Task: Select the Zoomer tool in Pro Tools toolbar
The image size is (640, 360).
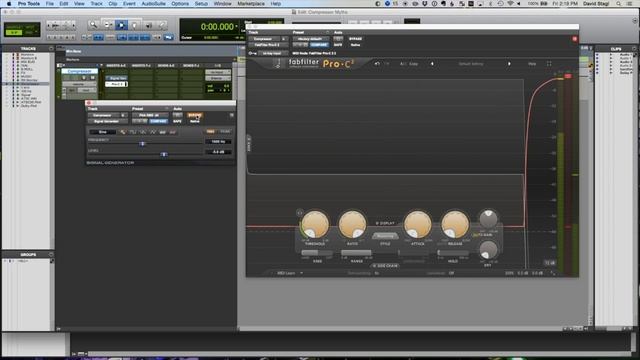Action: click(93, 25)
